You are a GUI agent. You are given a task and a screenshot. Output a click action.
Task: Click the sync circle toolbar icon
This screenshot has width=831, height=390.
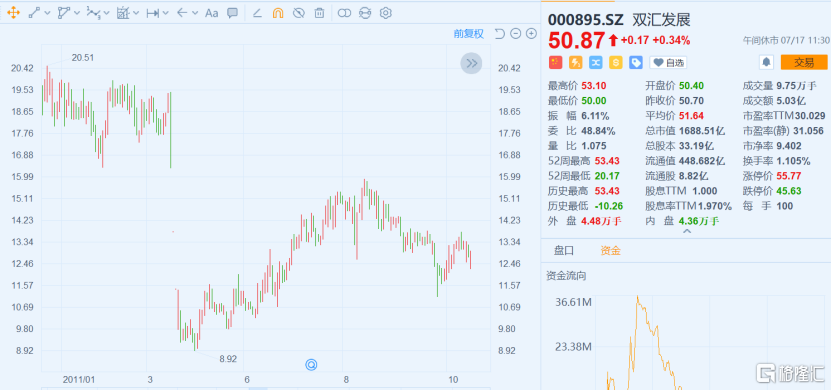click(x=365, y=13)
